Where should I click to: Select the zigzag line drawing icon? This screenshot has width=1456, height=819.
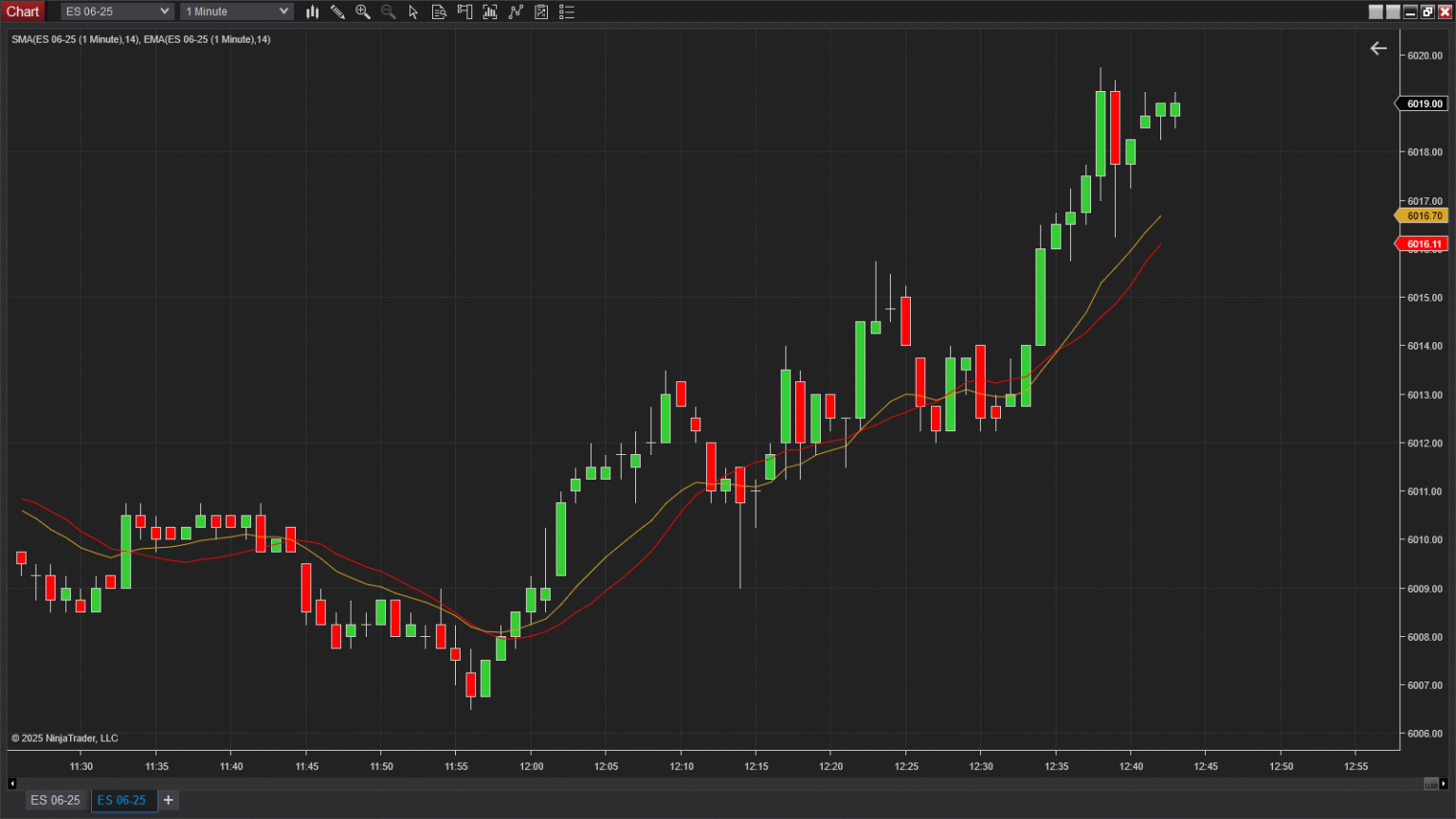(516, 11)
